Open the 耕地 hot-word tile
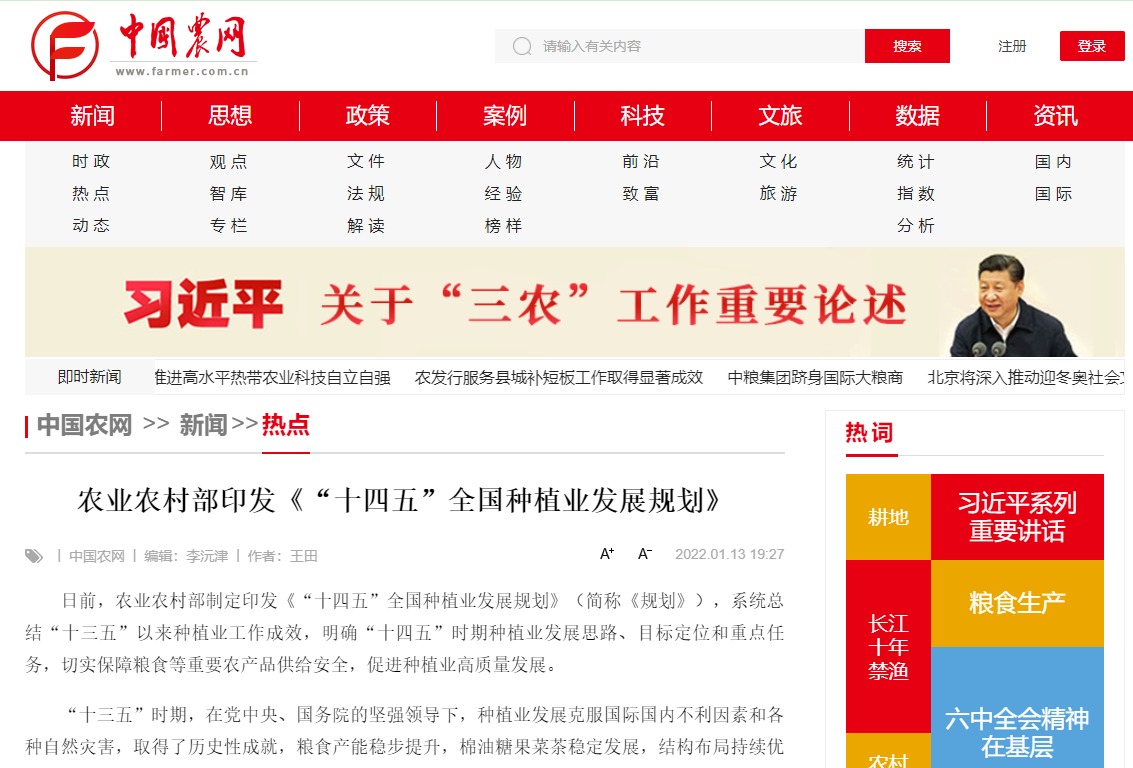 887,517
